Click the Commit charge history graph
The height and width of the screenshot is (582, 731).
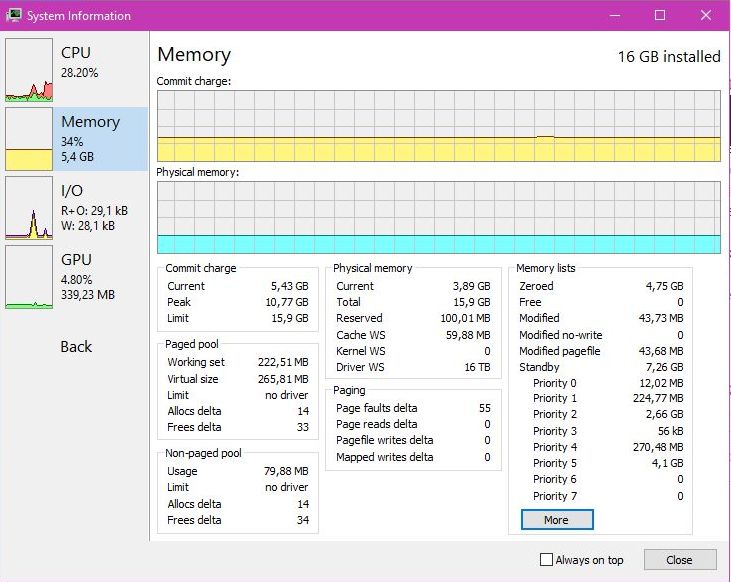pyautogui.click(x=438, y=125)
